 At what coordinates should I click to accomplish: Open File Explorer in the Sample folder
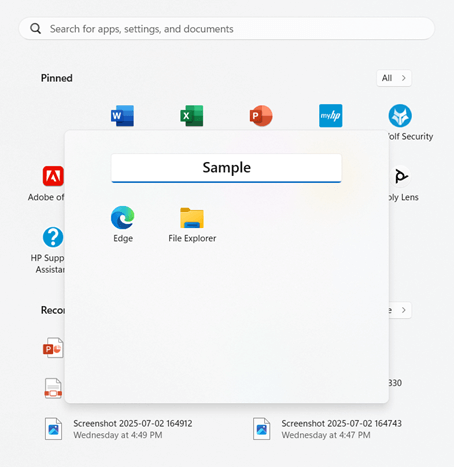192,218
